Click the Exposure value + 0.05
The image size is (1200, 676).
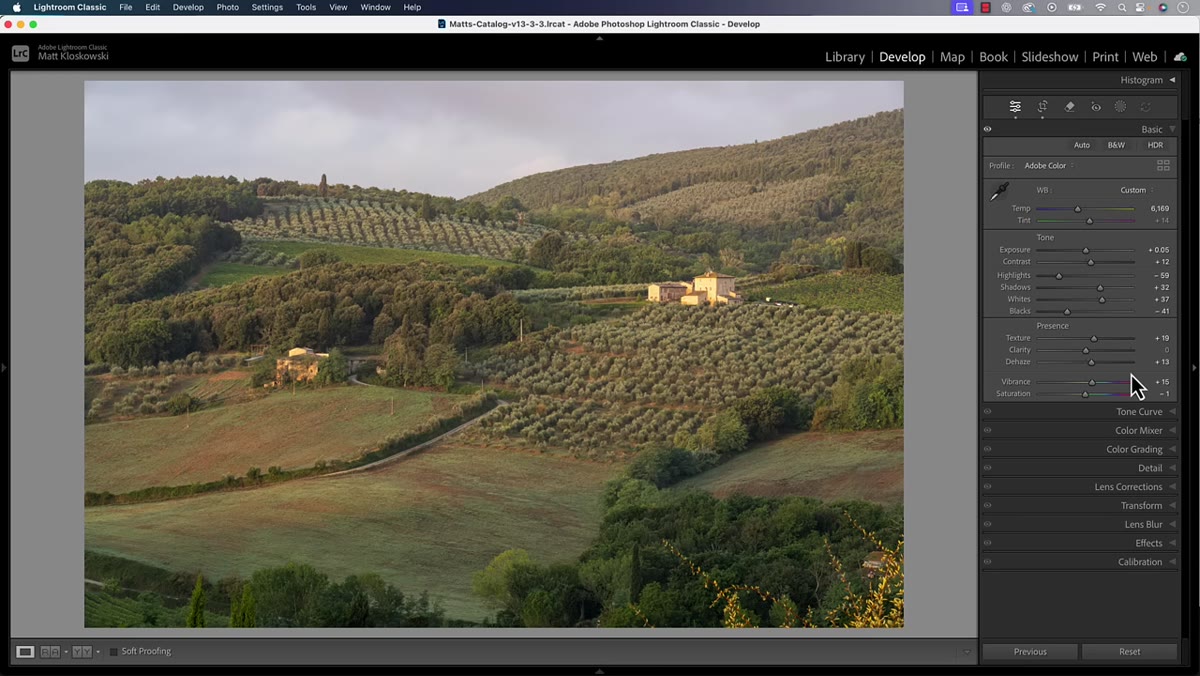click(1158, 250)
